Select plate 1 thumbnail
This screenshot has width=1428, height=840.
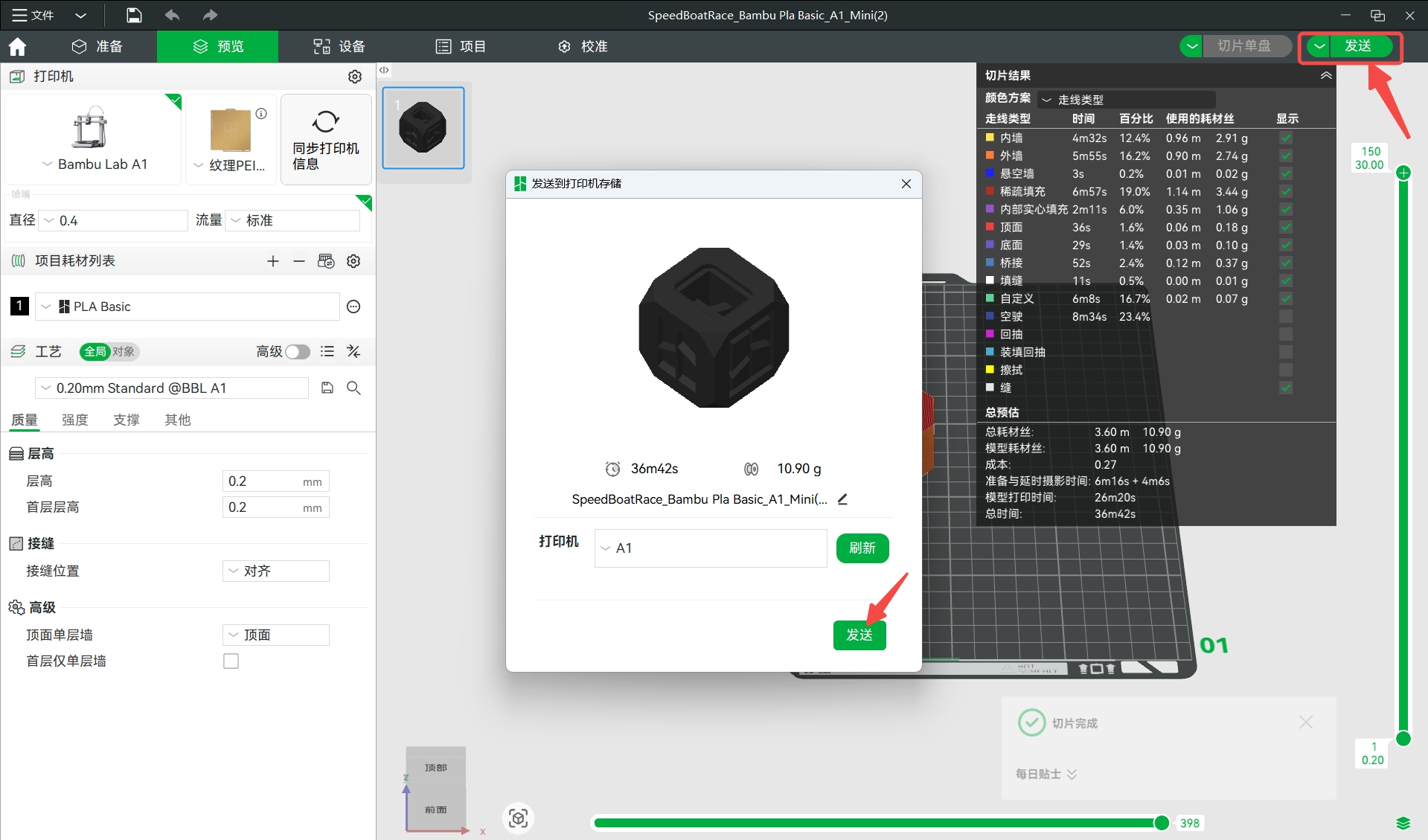[x=423, y=128]
